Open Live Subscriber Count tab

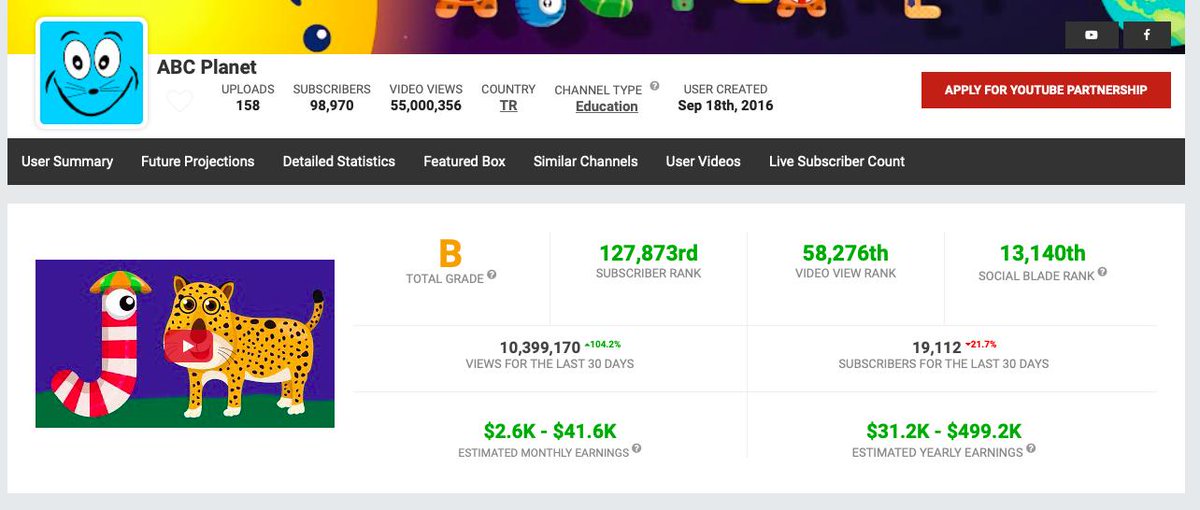click(837, 161)
